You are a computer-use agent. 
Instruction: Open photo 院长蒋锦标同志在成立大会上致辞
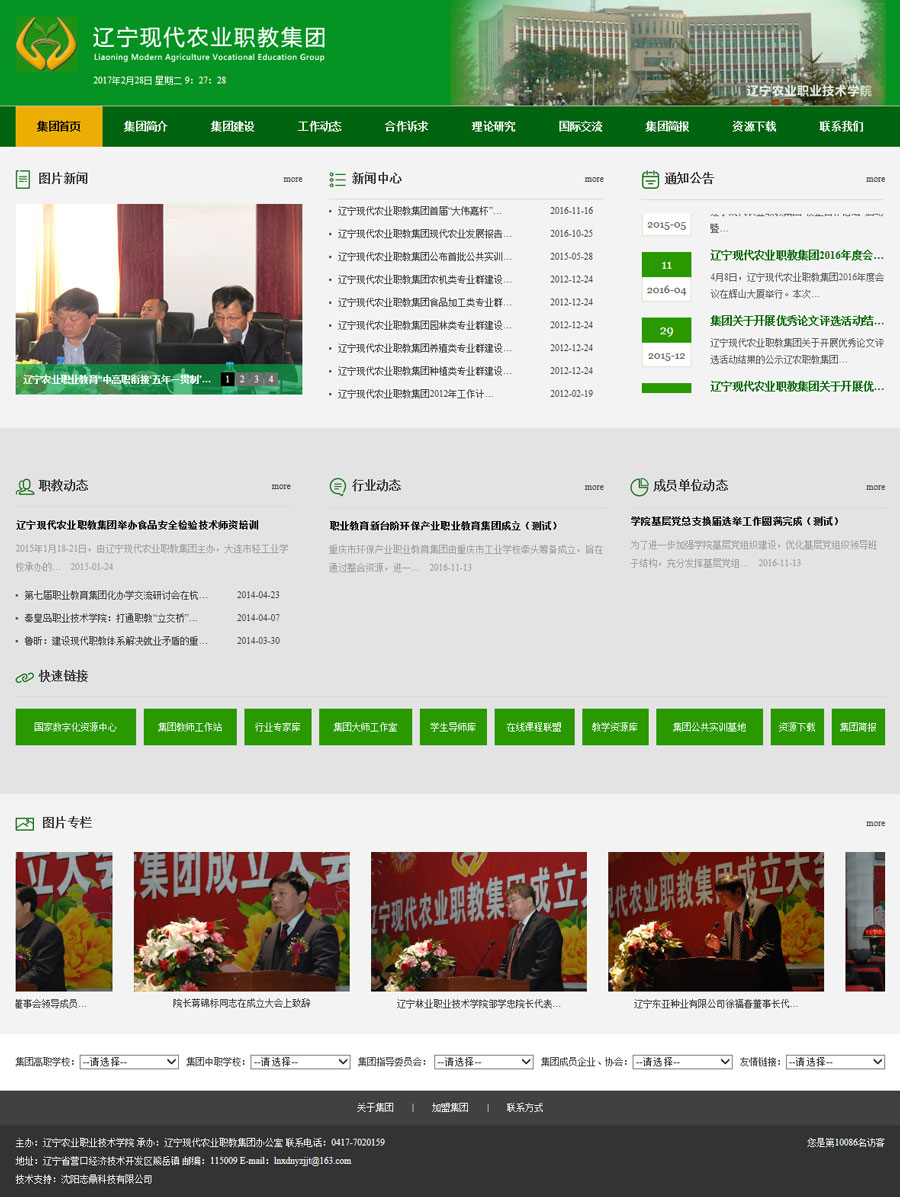tap(241, 922)
